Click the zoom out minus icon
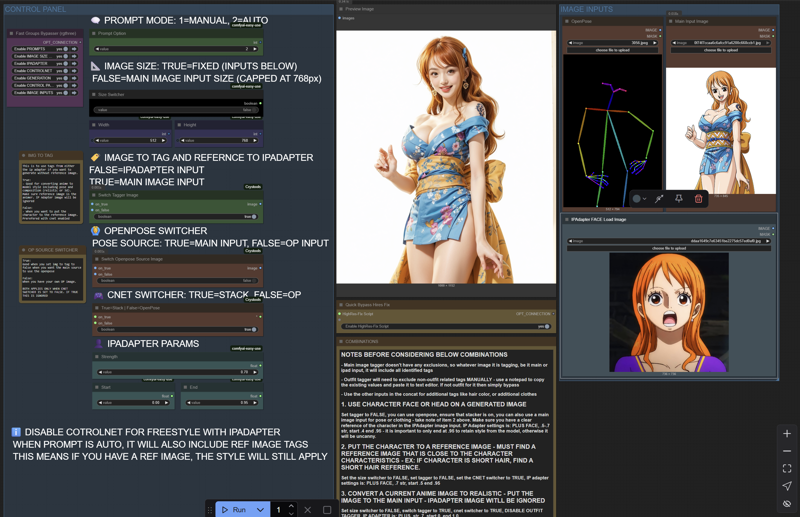800x517 pixels. point(787,451)
